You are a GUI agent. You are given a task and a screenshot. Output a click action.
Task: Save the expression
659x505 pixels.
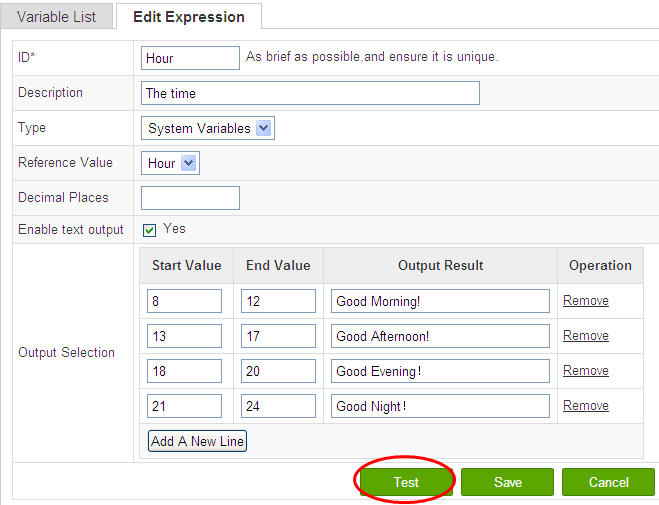507,482
